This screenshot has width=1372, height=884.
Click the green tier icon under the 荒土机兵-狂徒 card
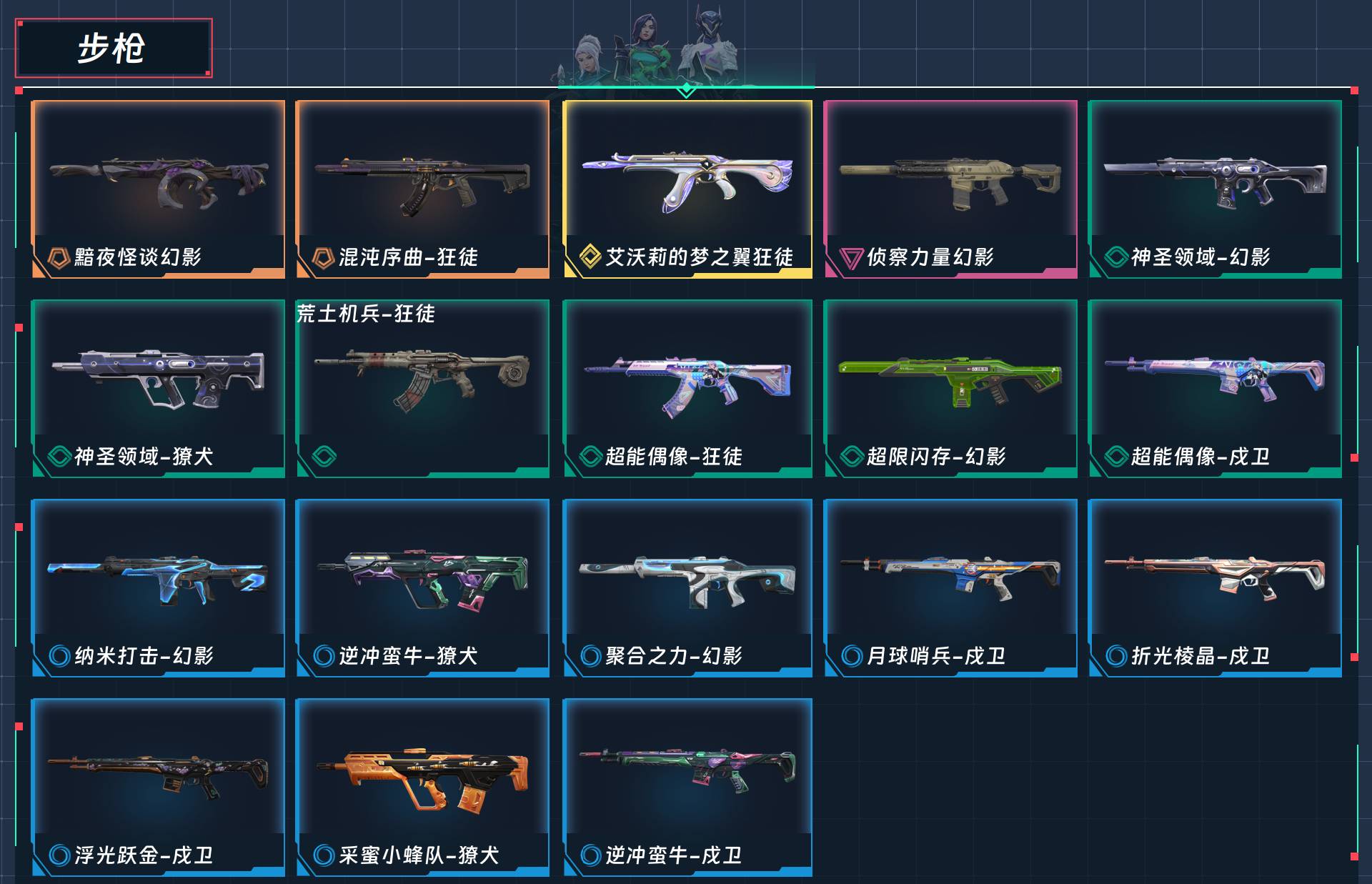pyautogui.click(x=324, y=456)
